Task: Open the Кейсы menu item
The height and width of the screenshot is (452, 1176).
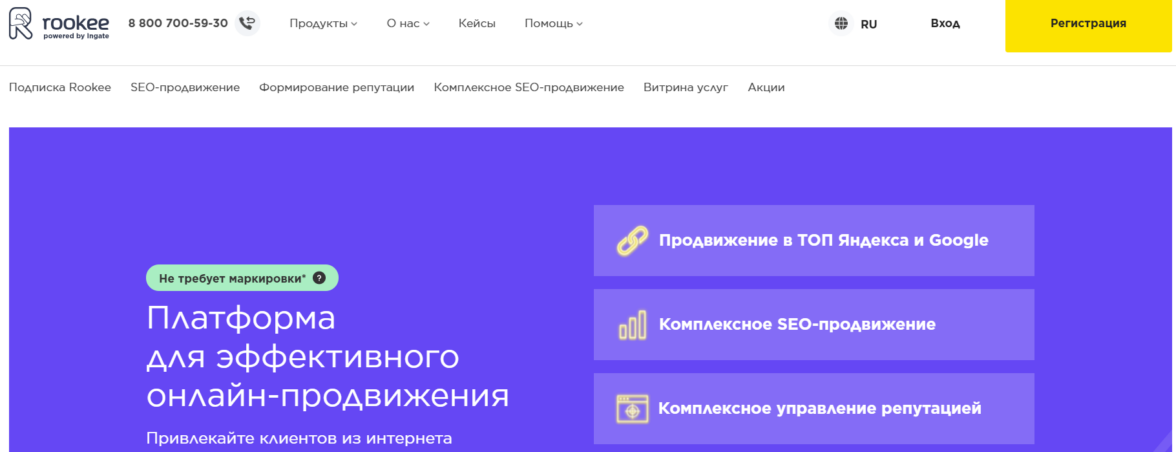Action: coord(477,23)
